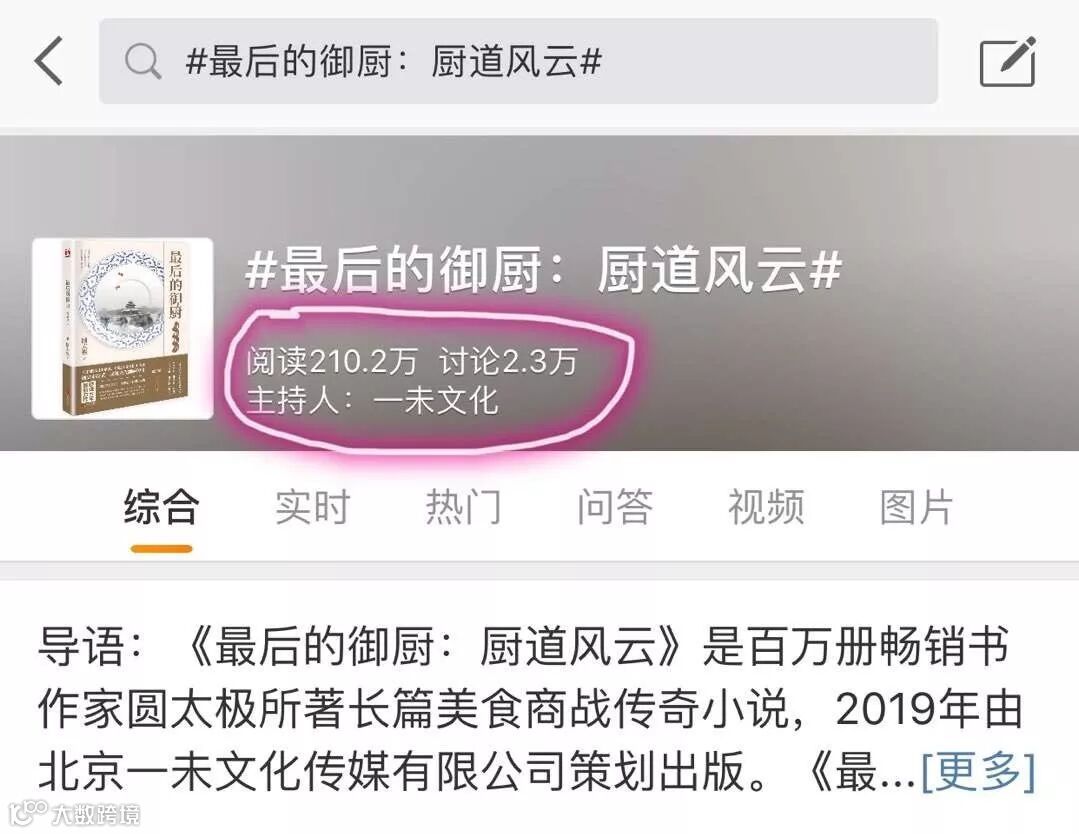
Task: Focus the search field with #最后的御厨：厨道风云#
Action: (518, 61)
